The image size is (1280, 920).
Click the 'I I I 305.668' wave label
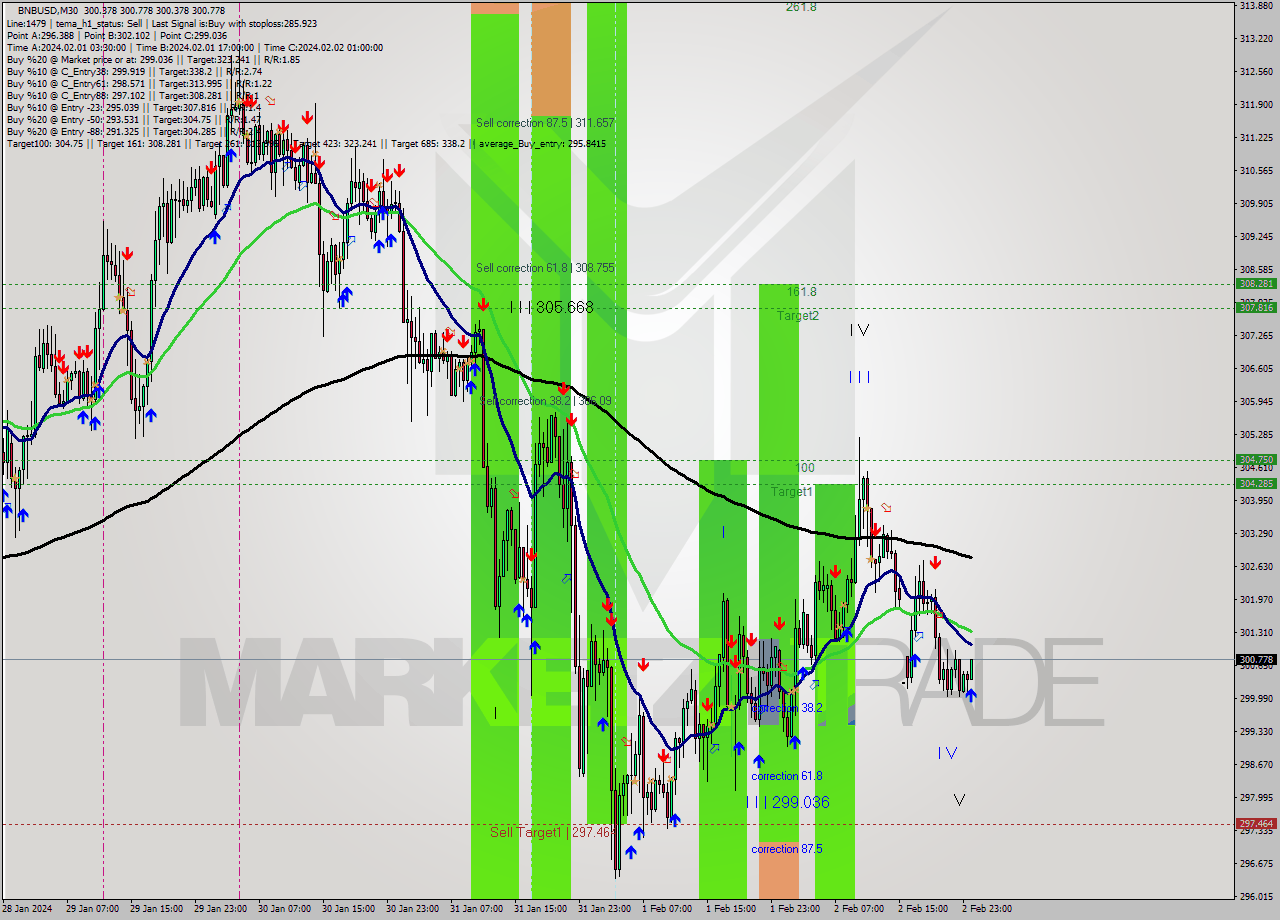[x=551, y=307]
